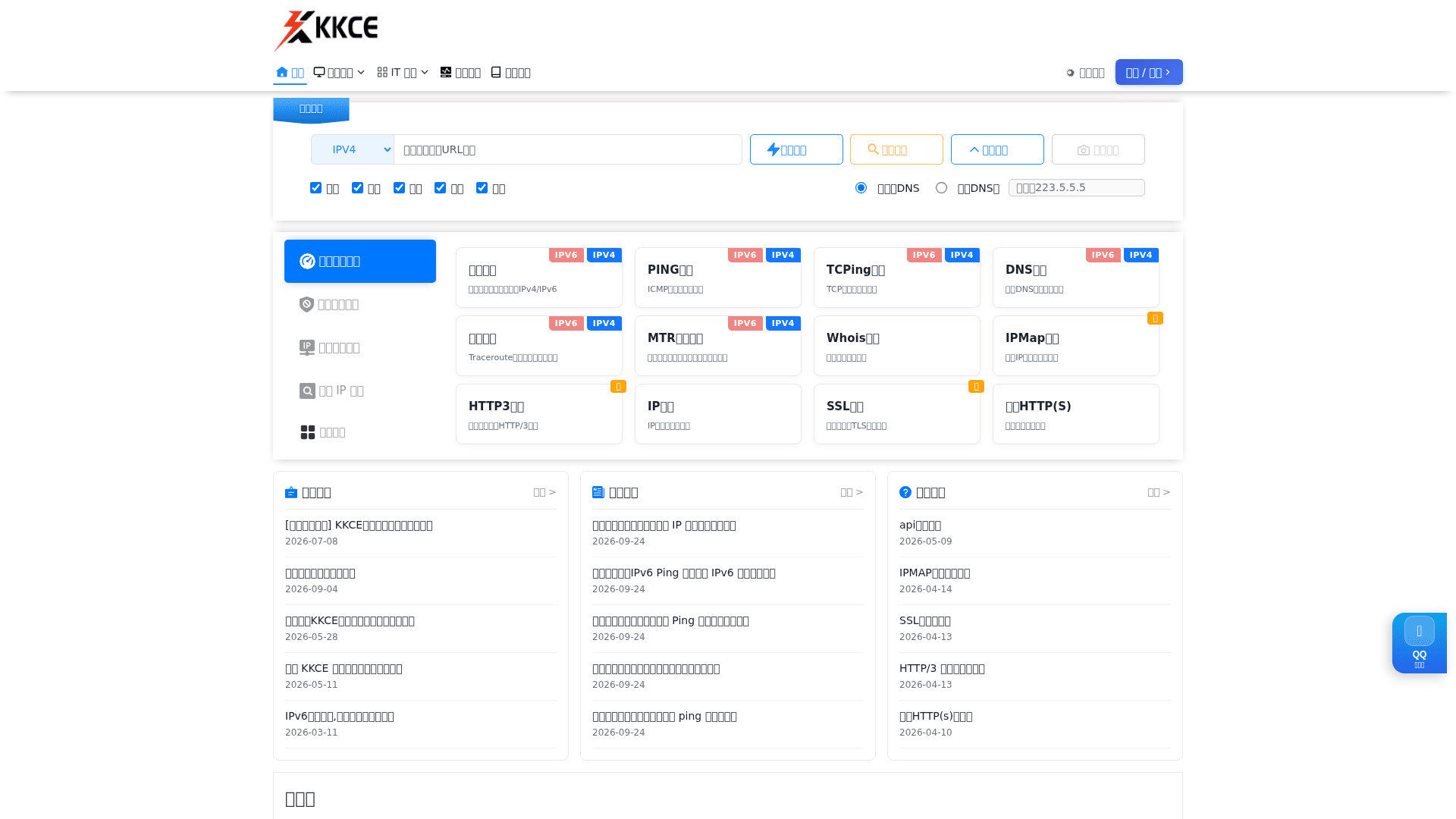Click the monitor icon in navigation bar
This screenshot has height=819, width=1456.
pyautogui.click(x=319, y=72)
